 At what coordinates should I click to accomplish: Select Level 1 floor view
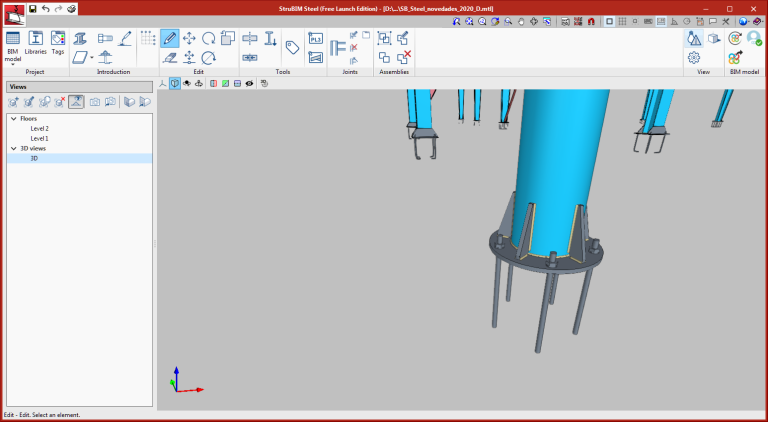(x=39, y=138)
